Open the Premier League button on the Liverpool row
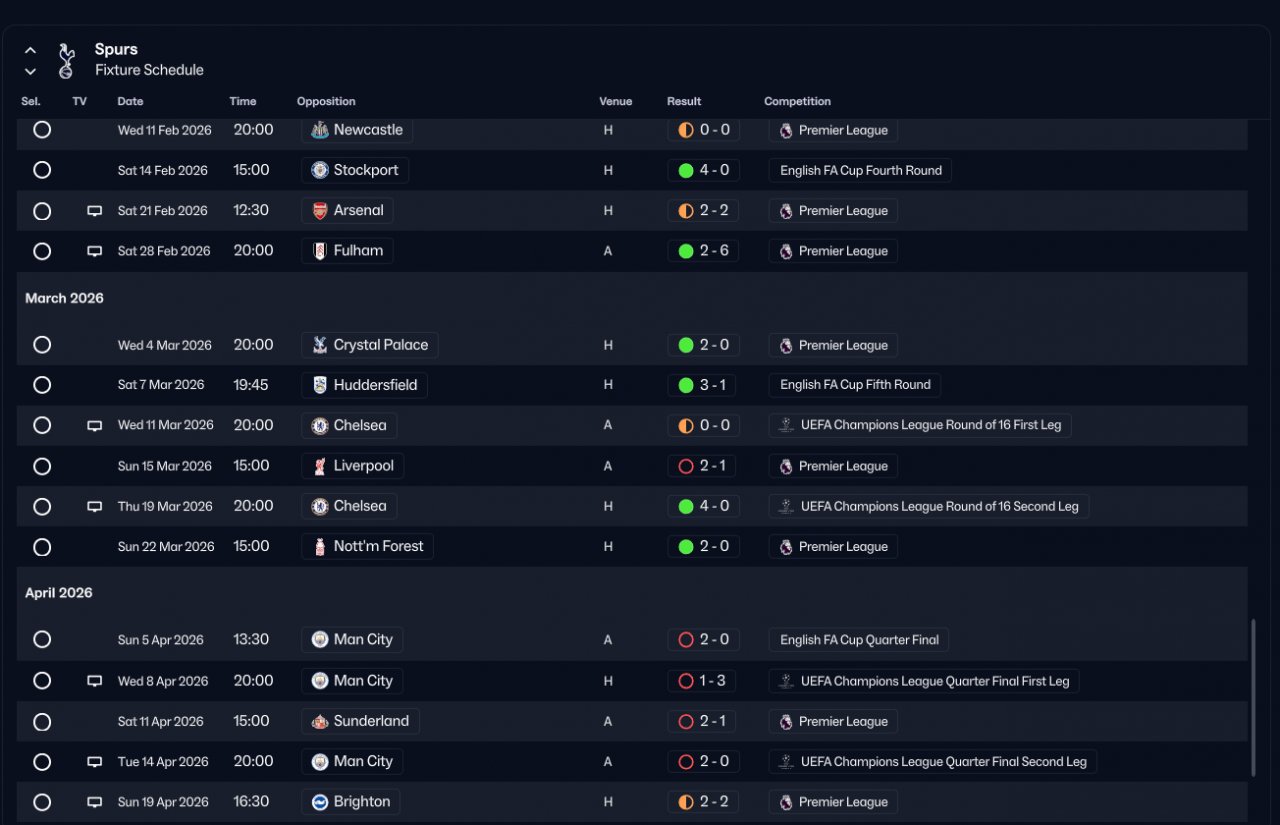 [833, 466]
